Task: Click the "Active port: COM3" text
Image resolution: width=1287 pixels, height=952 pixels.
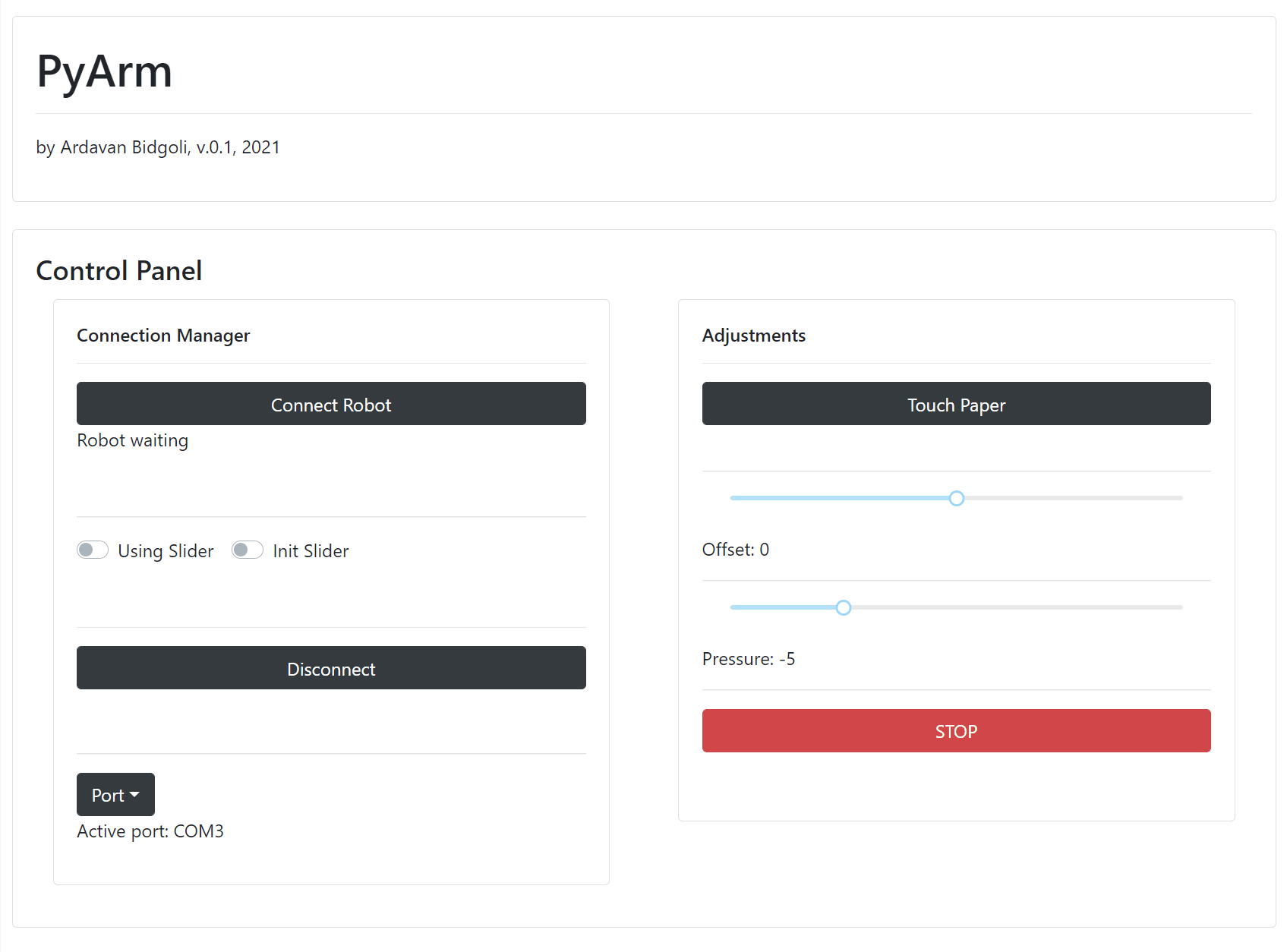Action: click(x=150, y=831)
